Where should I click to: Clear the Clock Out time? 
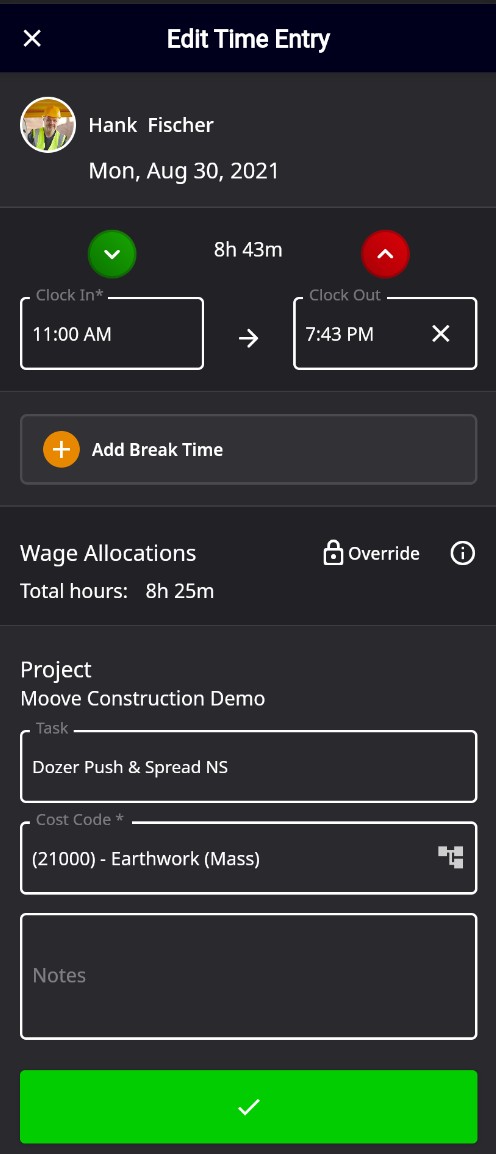click(x=440, y=334)
